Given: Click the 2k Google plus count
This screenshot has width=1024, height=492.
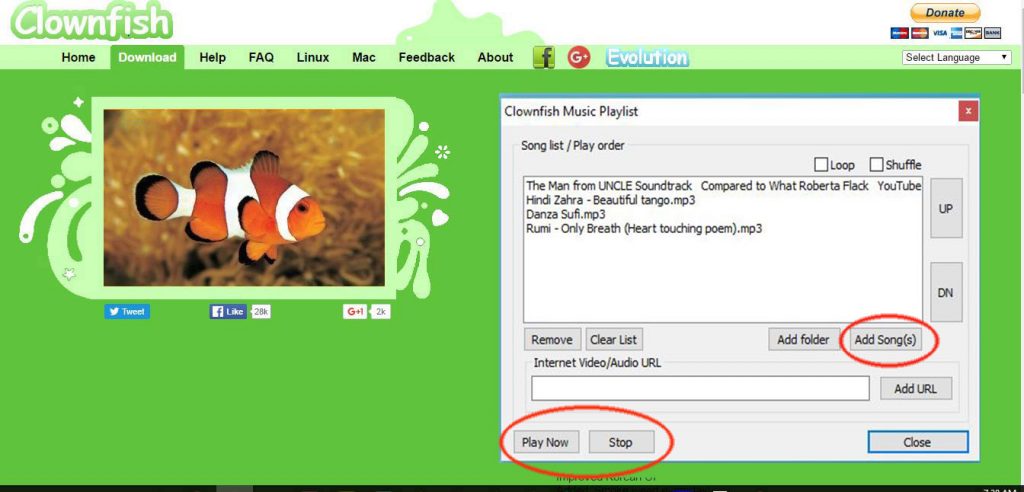Looking at the screenshot, I should click(381, 312).
